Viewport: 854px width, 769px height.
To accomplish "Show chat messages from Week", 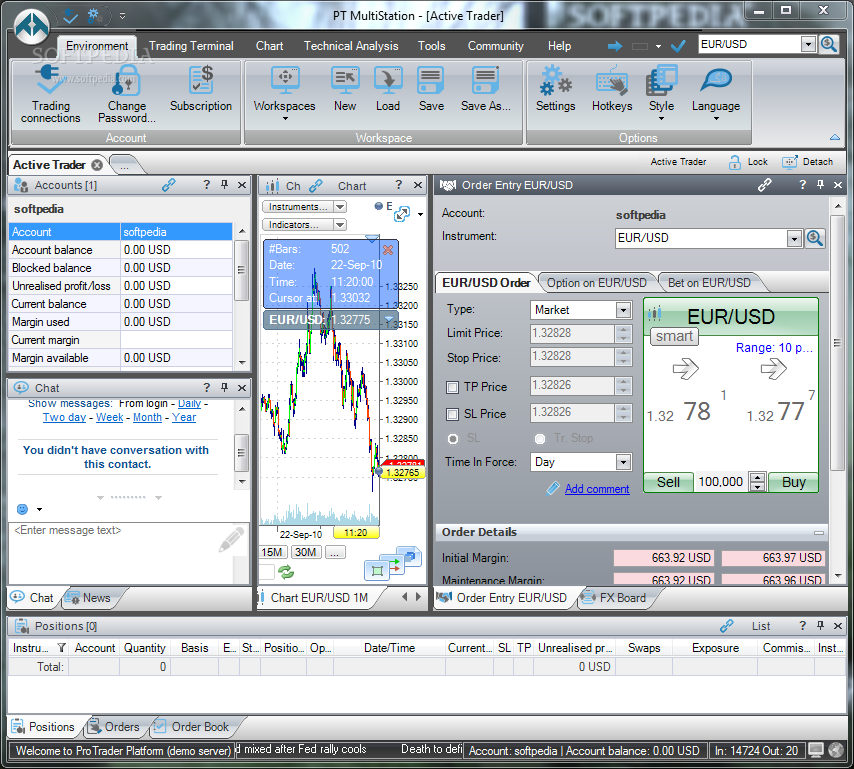I will (109, 417).
